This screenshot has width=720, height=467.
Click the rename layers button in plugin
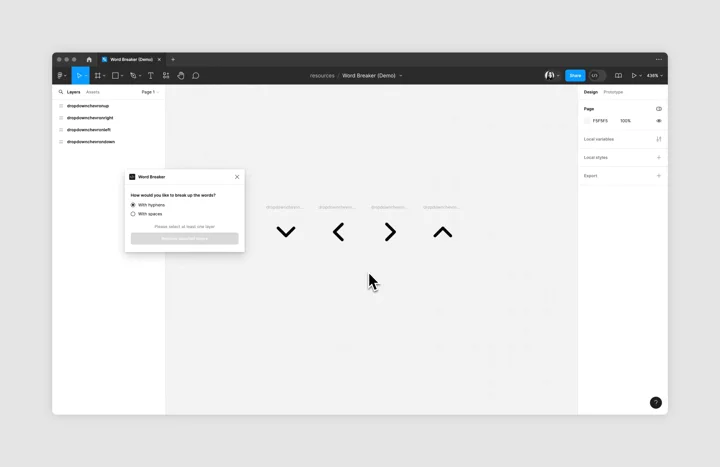(x=185, y=238)
